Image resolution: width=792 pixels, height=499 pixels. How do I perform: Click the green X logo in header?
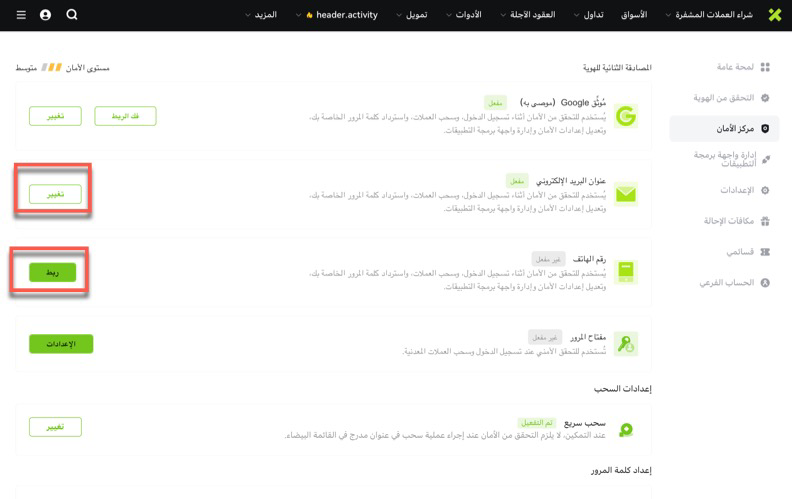coord(774,15)
